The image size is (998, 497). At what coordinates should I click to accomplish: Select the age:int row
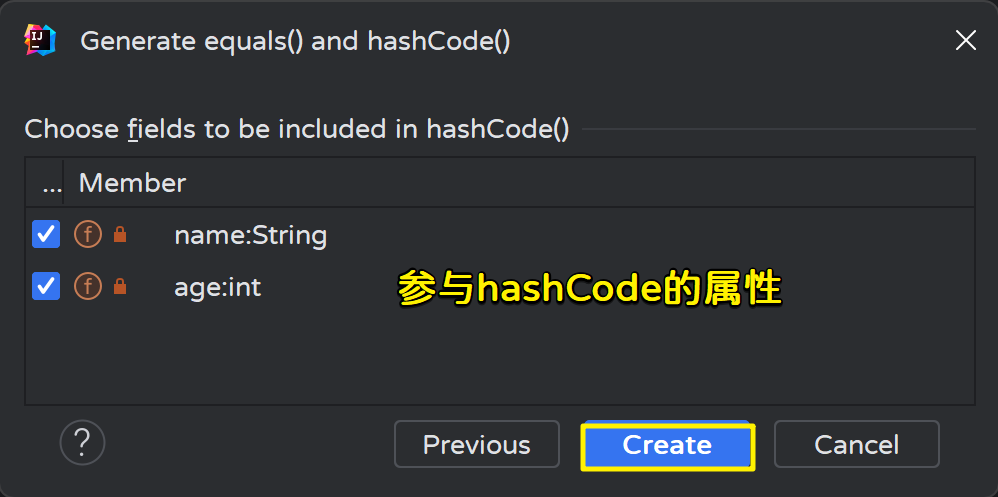click(x=217, y=288)
